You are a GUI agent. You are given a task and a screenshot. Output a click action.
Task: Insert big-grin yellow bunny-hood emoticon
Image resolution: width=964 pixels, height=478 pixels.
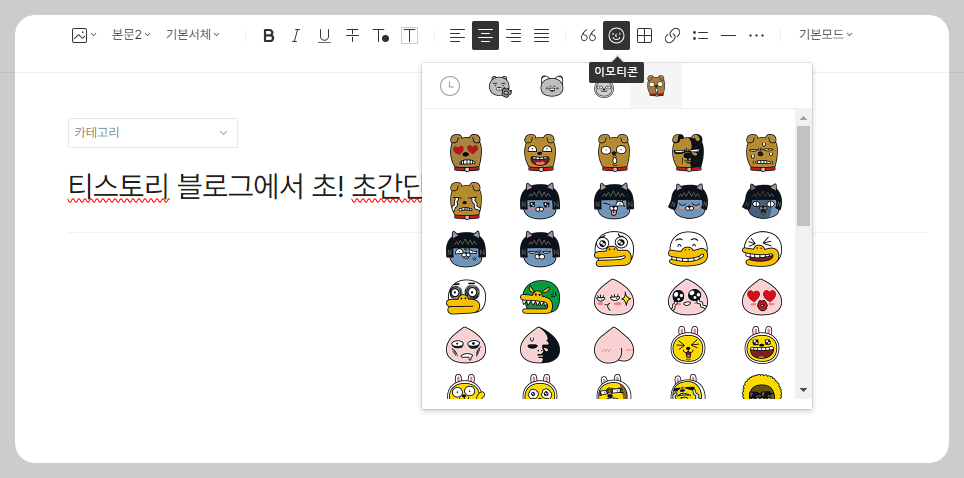762,345
